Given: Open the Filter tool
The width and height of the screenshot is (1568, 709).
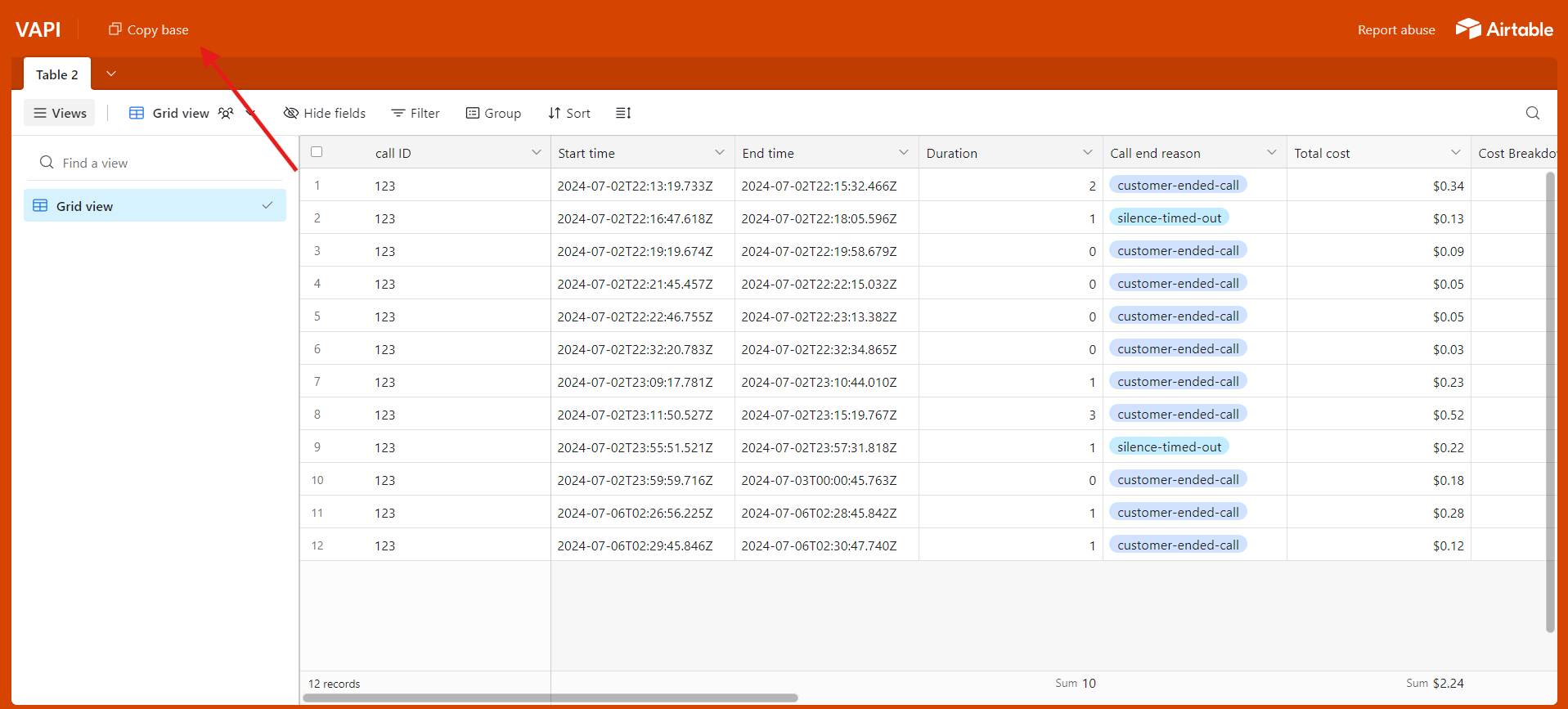Looking at the screenshot, I should pos(416,113).
